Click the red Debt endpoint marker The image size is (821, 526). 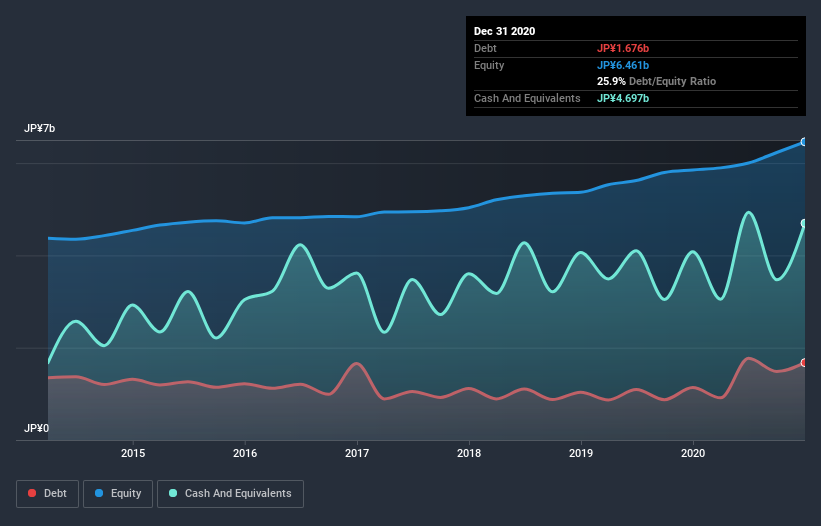804,363
